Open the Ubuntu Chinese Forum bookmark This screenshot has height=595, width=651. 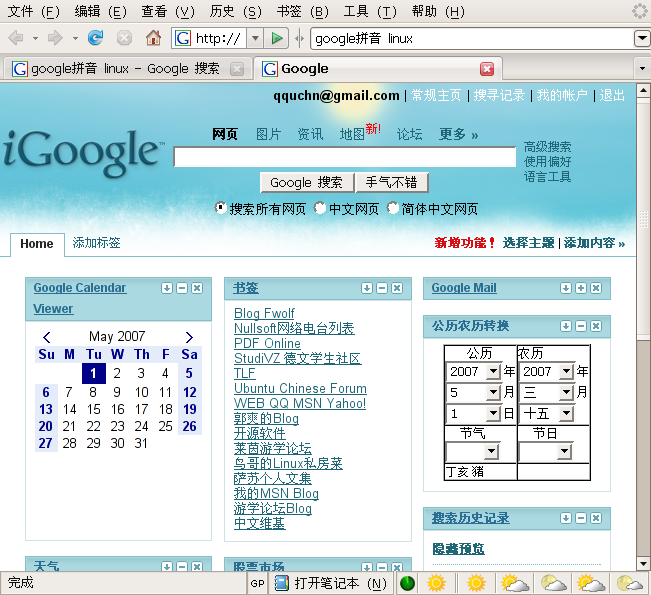[300, 389]
